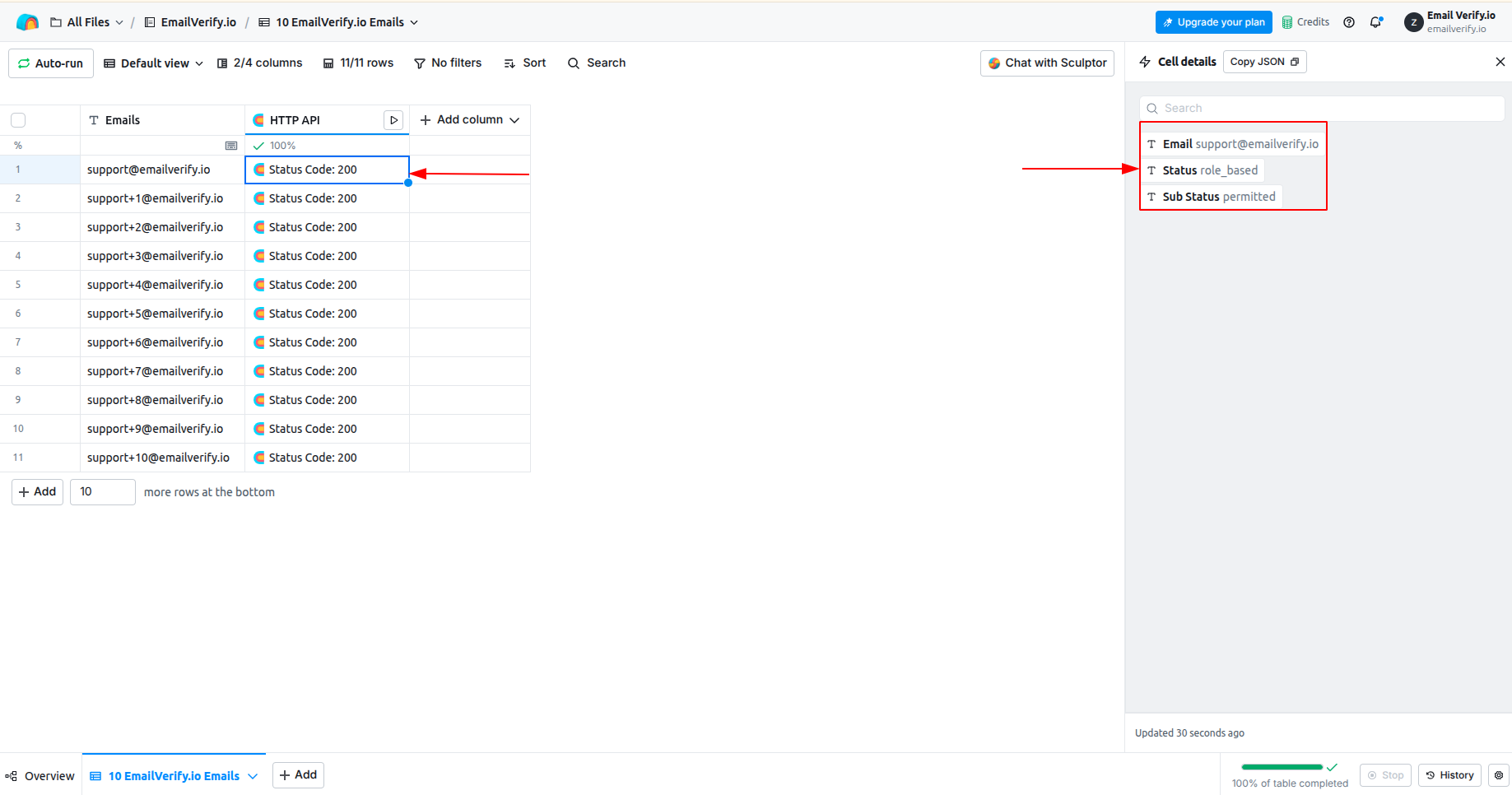Viewport: 1512px width, 795px height.
Task: Open the 2/4 columns selector
Action: click(259, 63)
